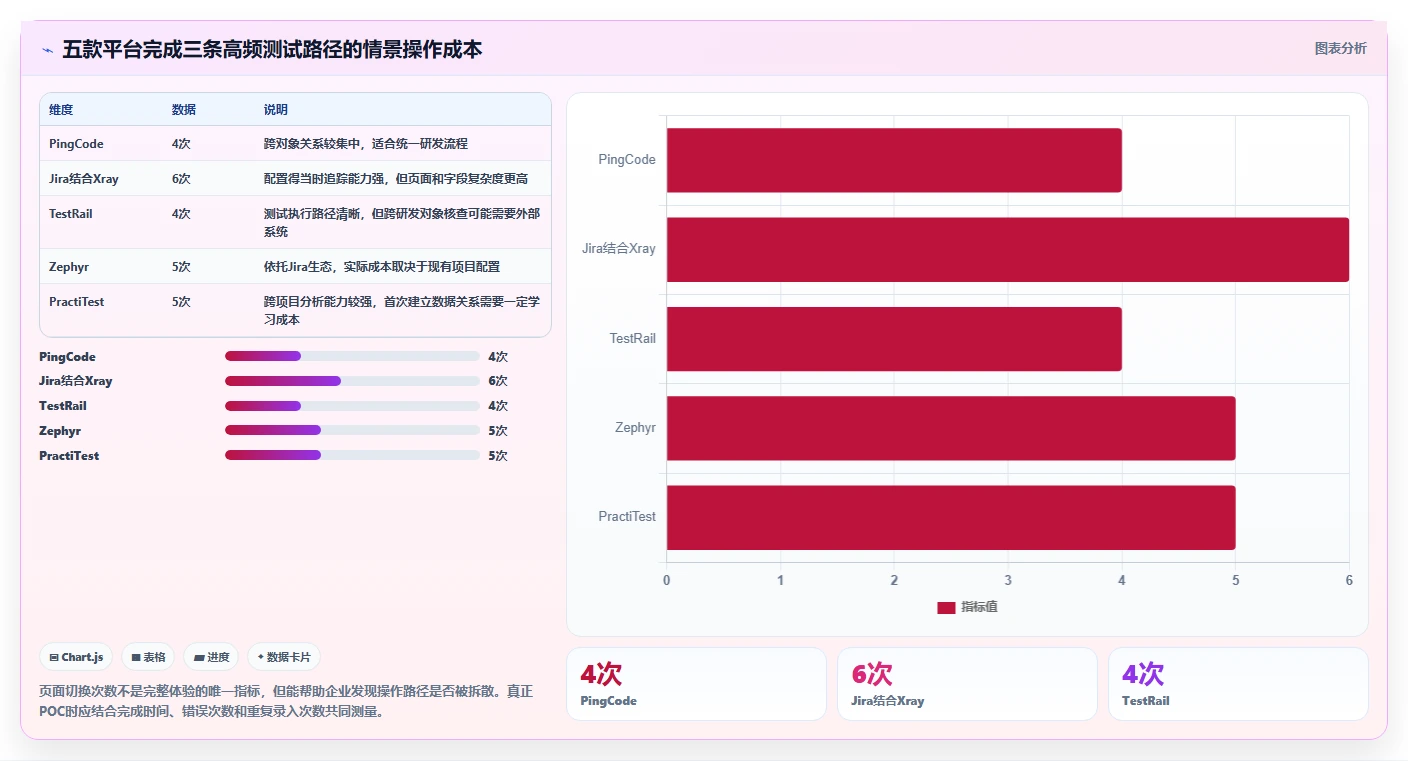Click the Zephyr label on the chart axis
The width and height of the screenshot is (1408, 761).
tap(636, 428)
